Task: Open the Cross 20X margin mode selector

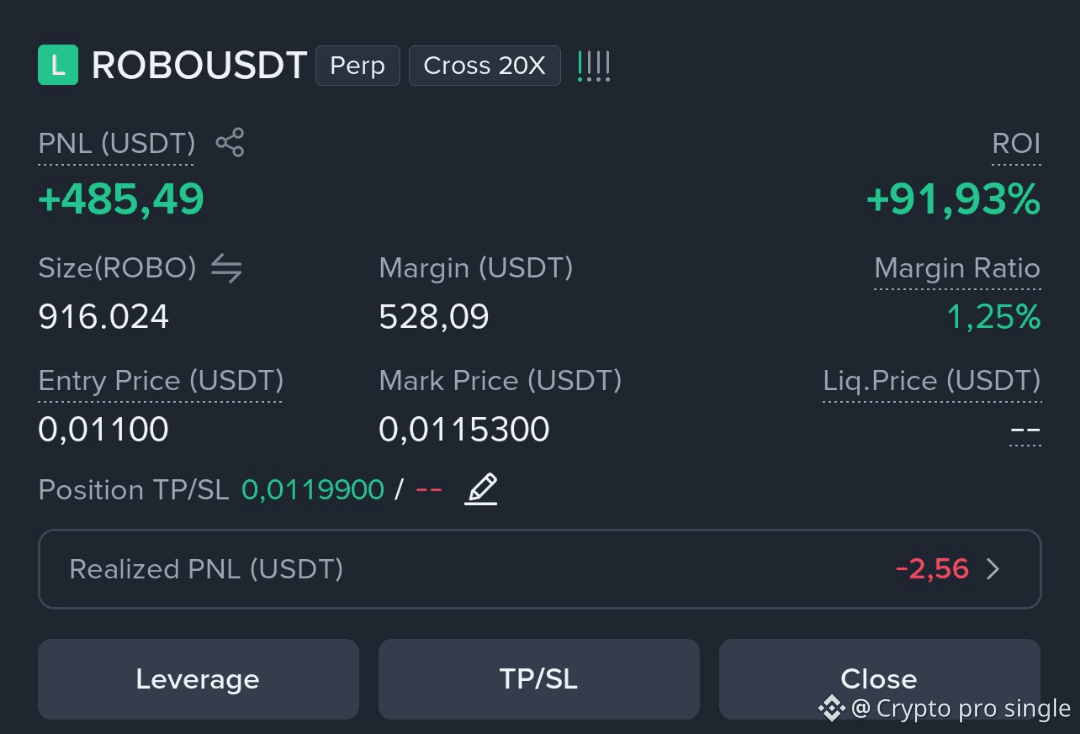Action: pyautogui.click(x=484, y=65)
